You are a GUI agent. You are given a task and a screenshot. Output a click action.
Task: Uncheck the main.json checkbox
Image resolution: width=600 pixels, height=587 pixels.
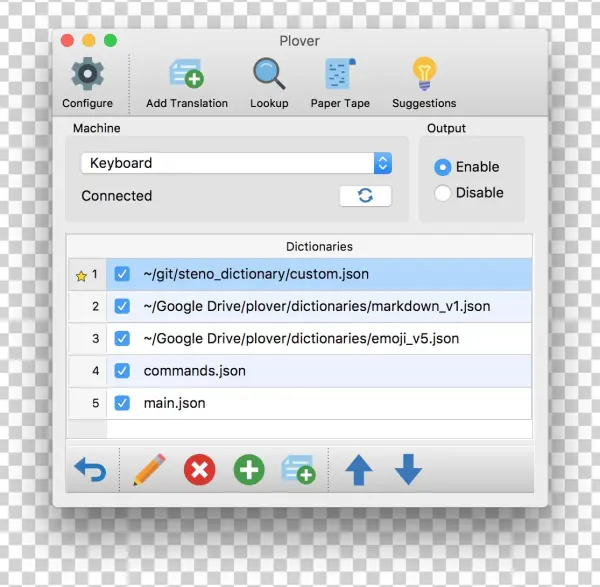pos(122,403)
